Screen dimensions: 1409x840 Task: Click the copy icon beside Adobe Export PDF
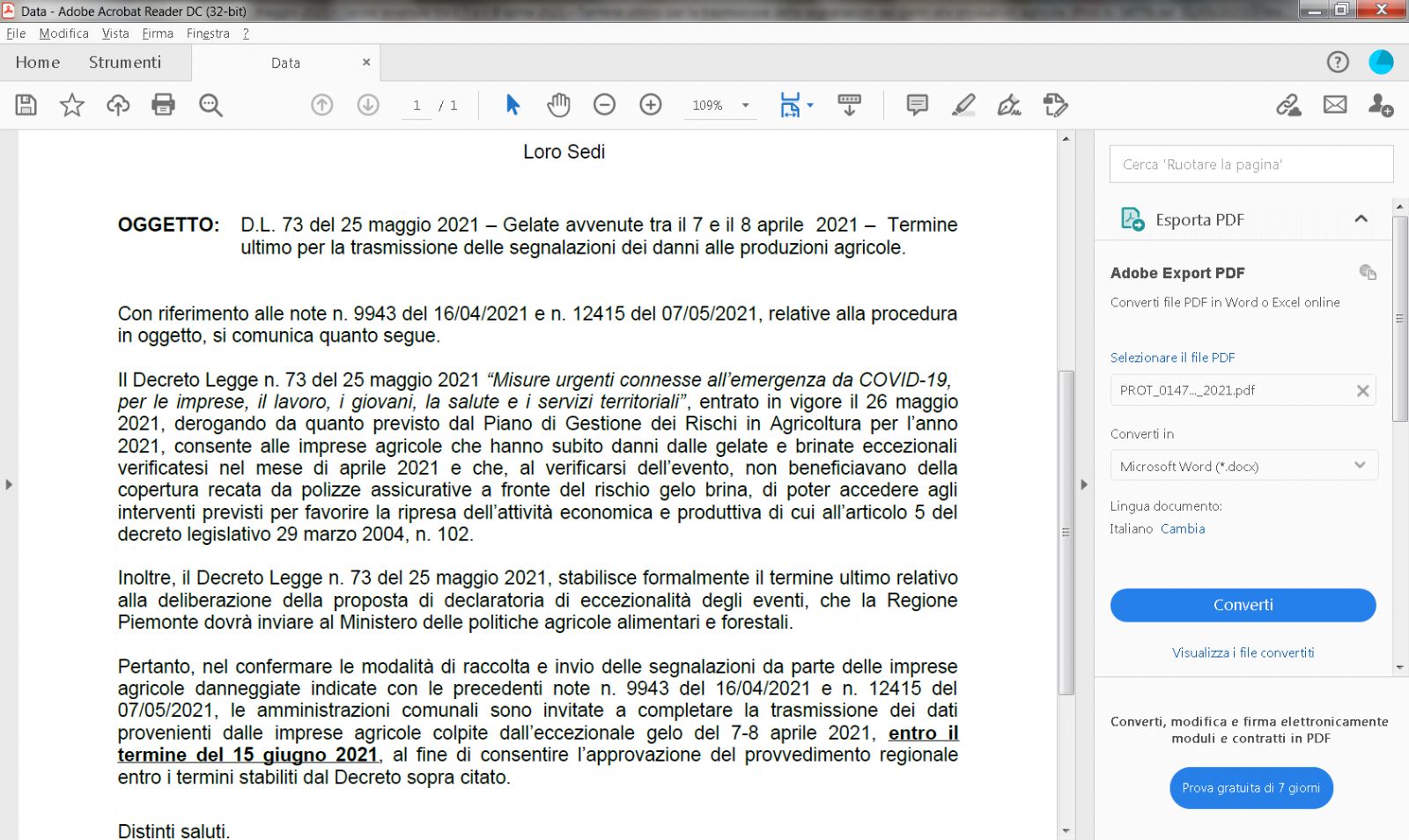1368,272
